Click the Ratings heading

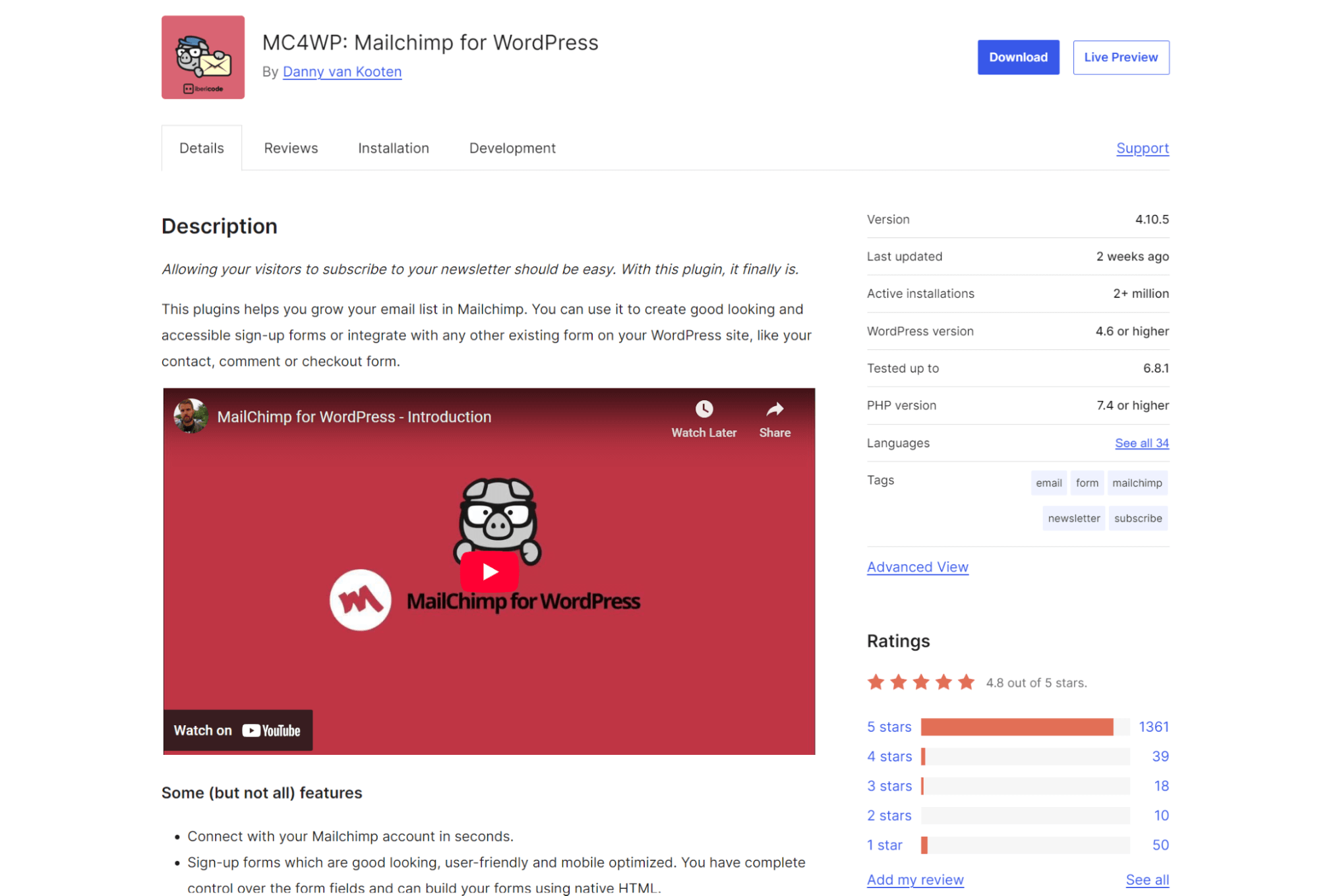pos(898,641)
